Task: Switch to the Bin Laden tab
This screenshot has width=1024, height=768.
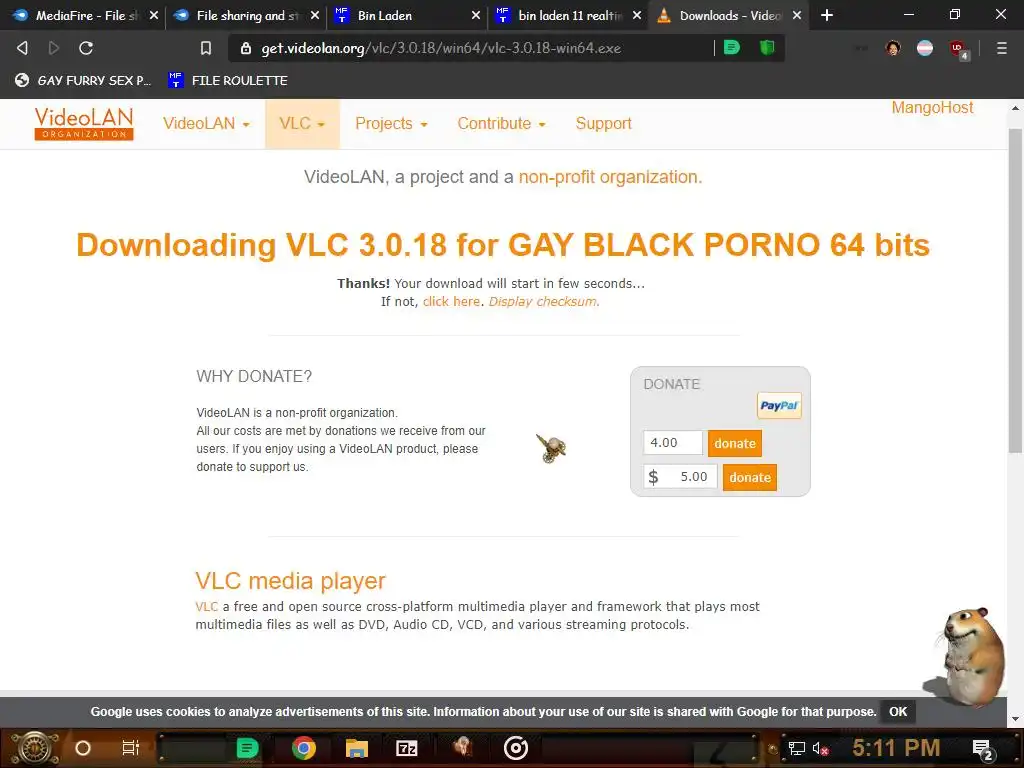Action: 406,15
